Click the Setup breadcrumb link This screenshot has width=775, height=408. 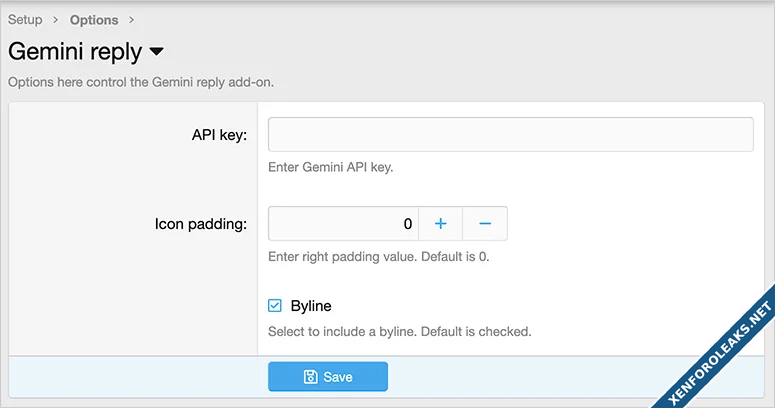25,20
